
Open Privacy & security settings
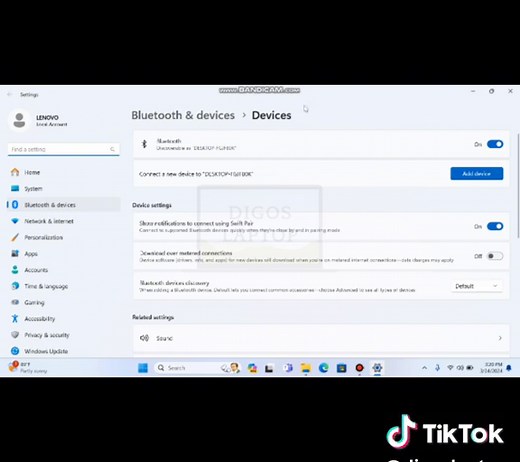click(x=63, y=335)
